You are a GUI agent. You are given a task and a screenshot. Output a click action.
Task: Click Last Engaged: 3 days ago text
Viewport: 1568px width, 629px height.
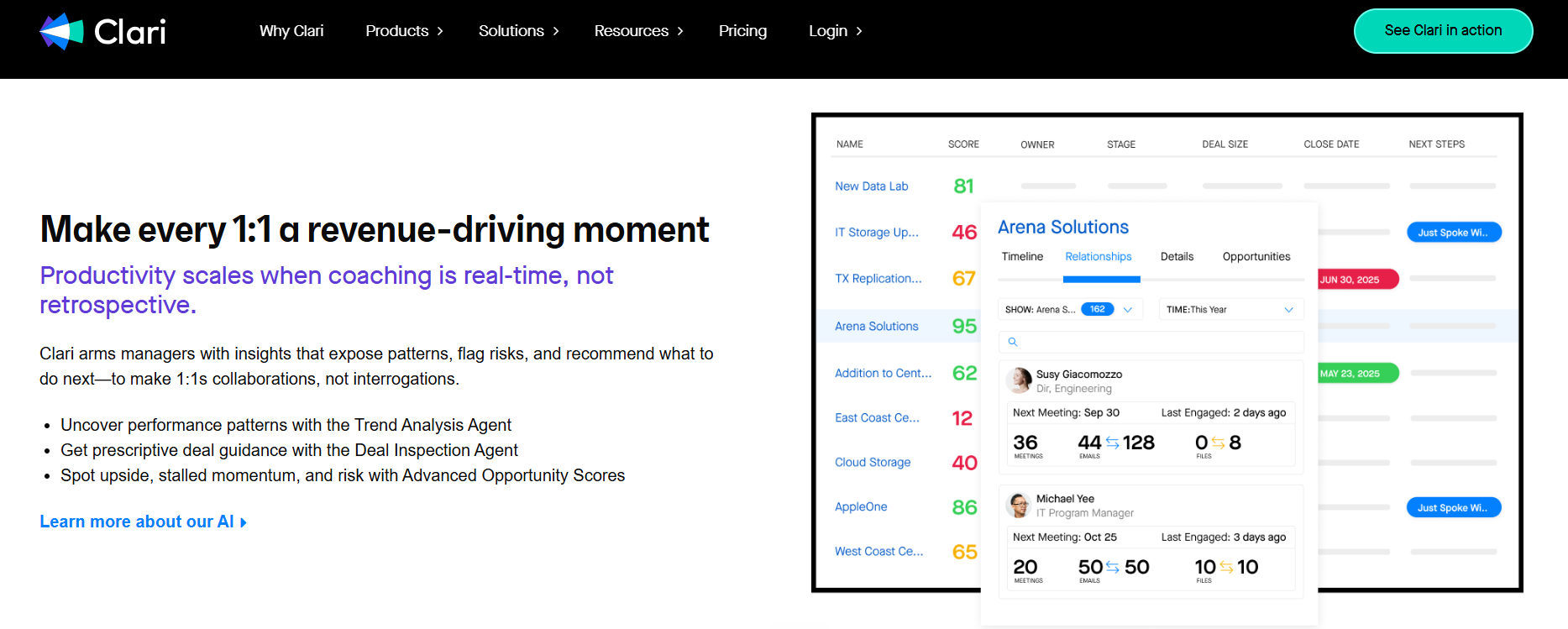point(1224,537)
